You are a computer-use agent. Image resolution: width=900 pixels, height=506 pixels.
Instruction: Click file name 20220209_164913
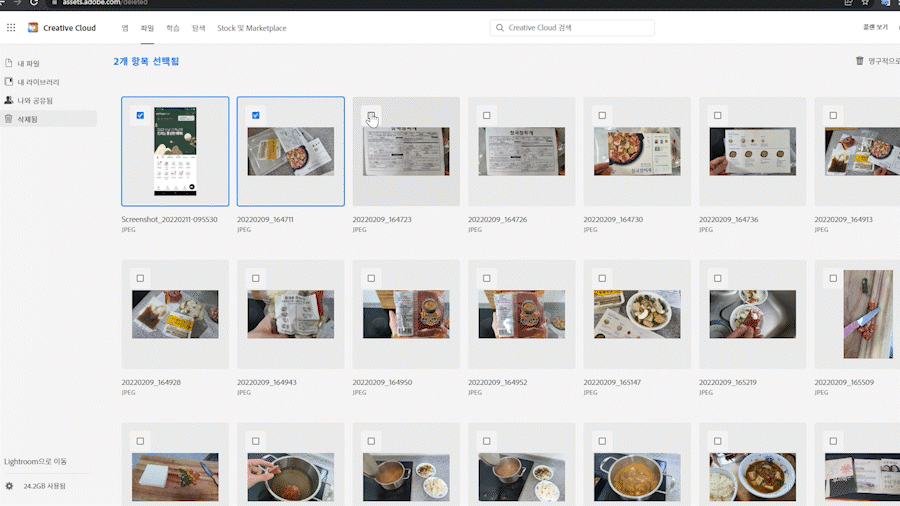(x=843, y=219)
